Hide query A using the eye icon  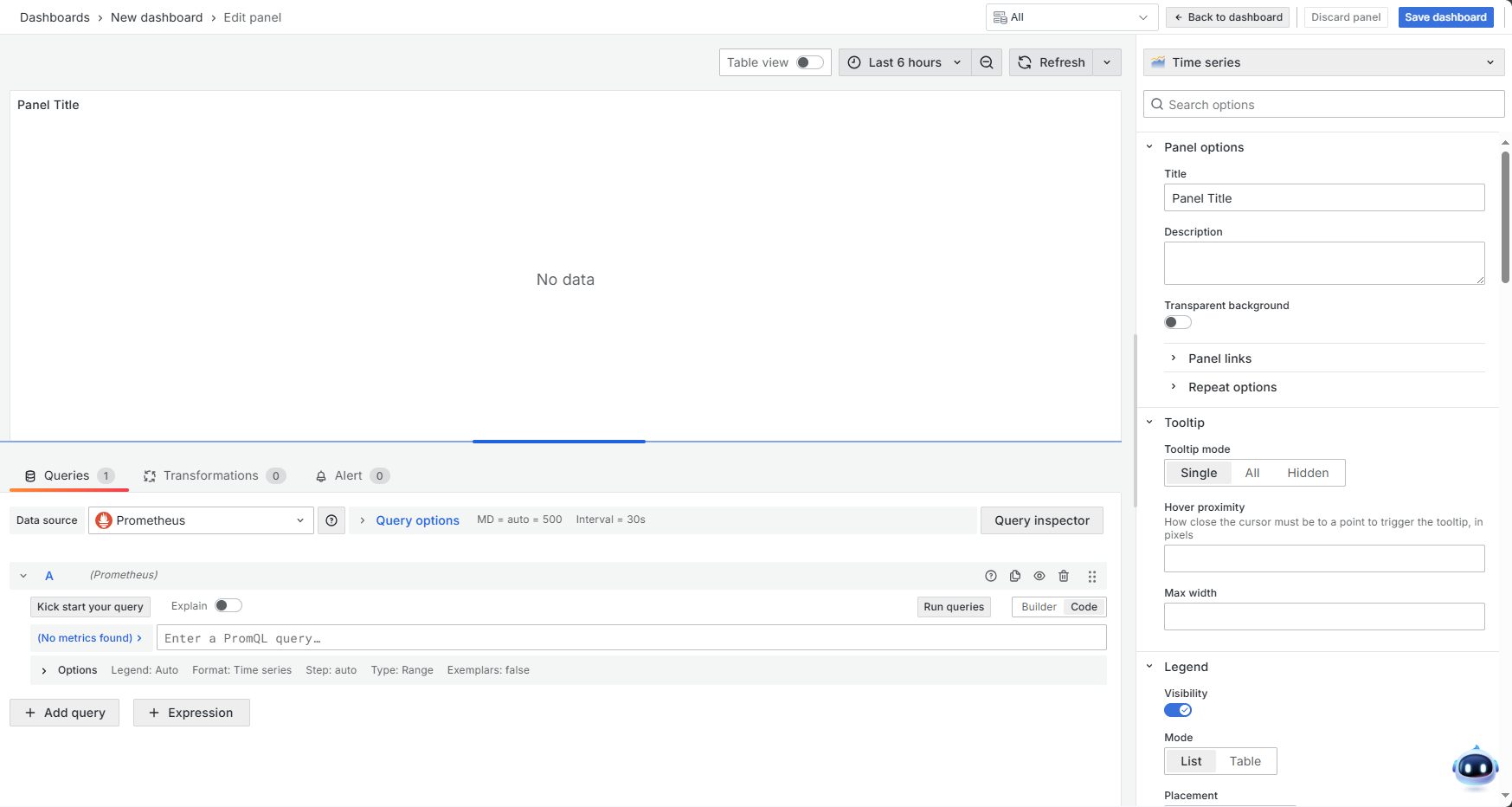pos(1039,576)
